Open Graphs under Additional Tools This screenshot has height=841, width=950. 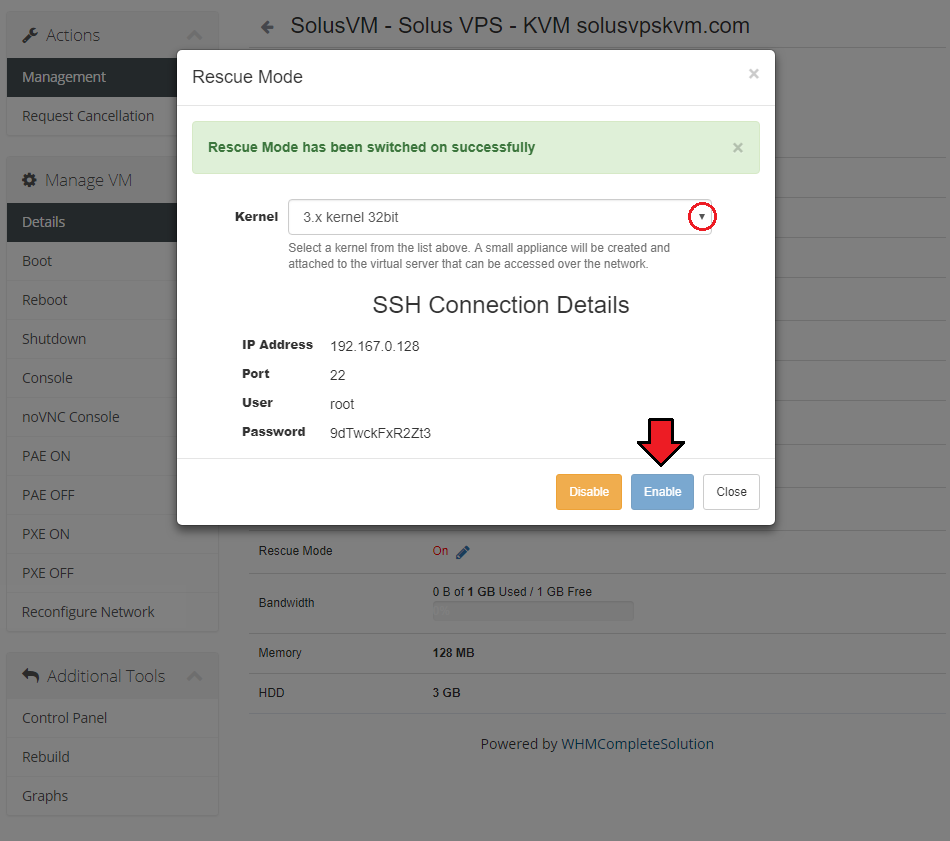113,796
